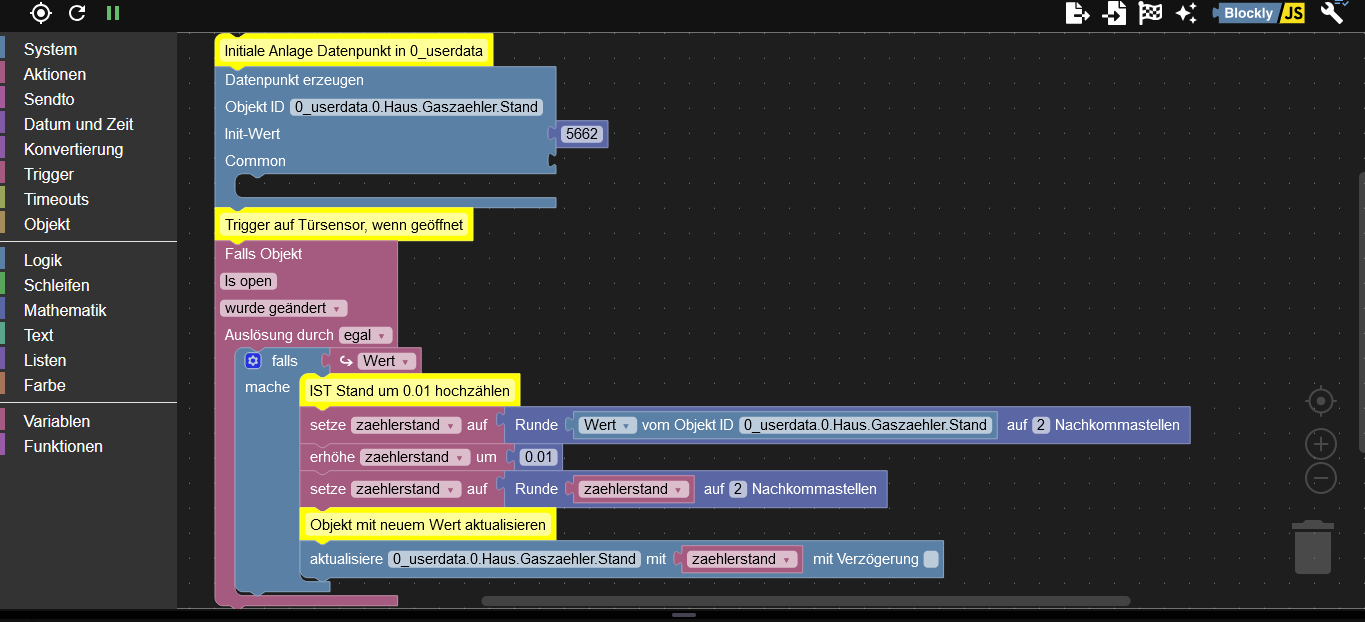Open zaehlerstand dropdown in first setze block
This screenshot has width=1365, height=622.
[406, 425]
